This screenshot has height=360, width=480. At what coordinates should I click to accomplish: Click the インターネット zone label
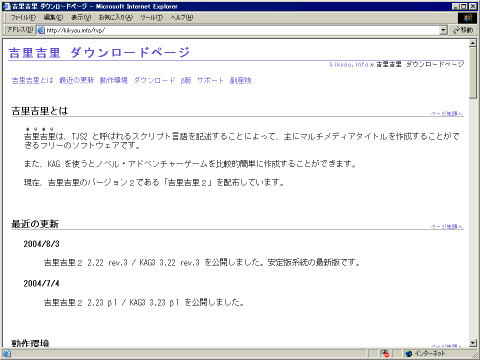tap(430, 354)
